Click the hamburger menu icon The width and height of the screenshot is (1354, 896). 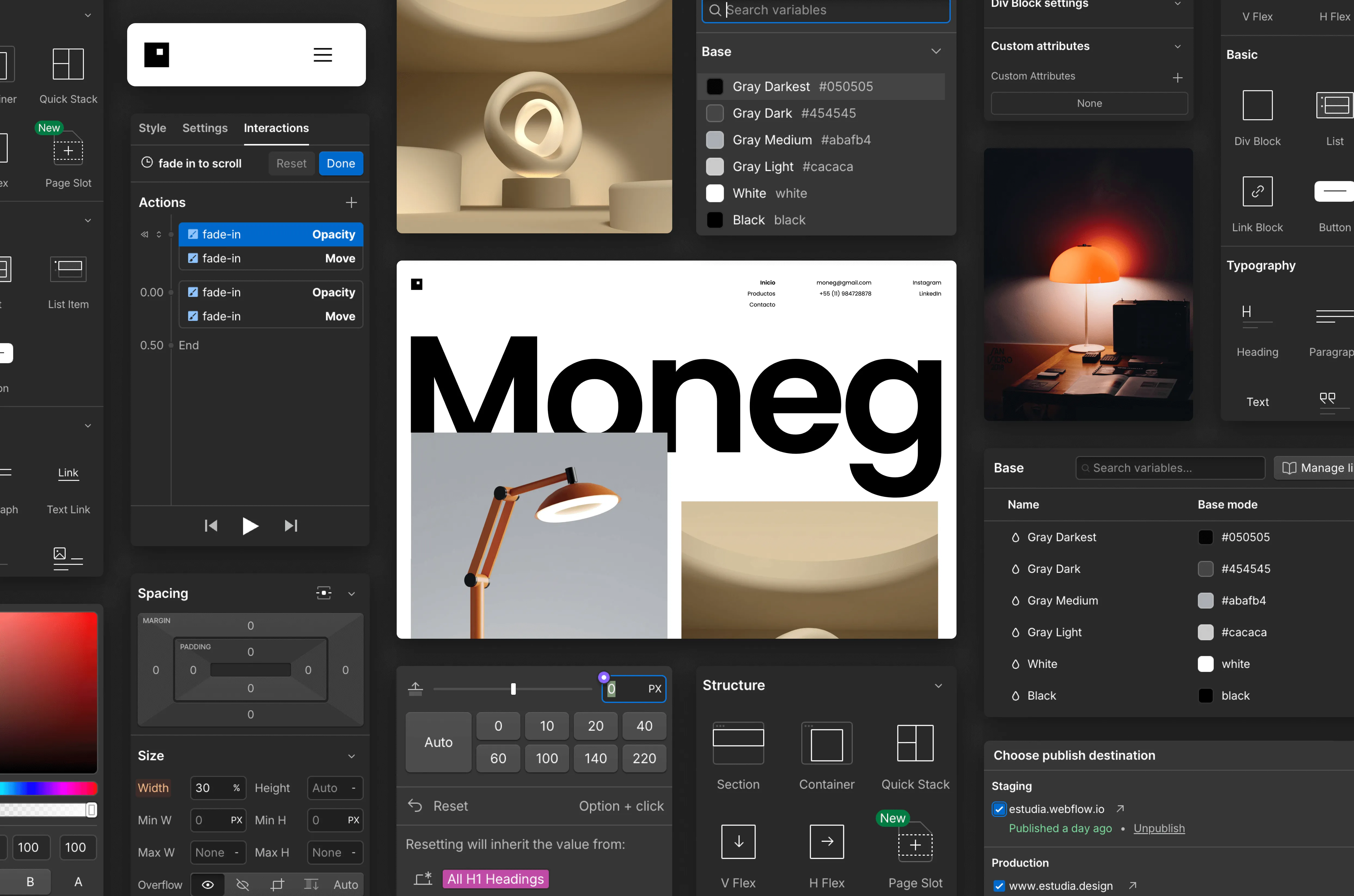coord(323,55)
